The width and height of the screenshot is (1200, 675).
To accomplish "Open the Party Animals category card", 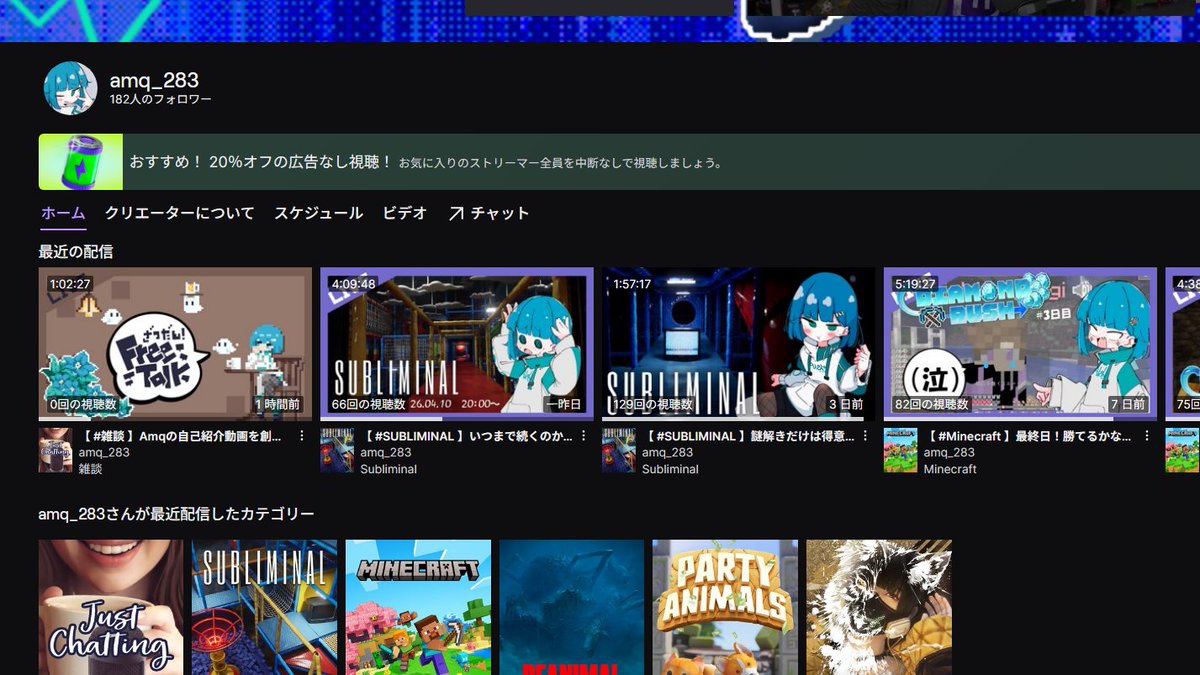I will (x=725, y=607).
